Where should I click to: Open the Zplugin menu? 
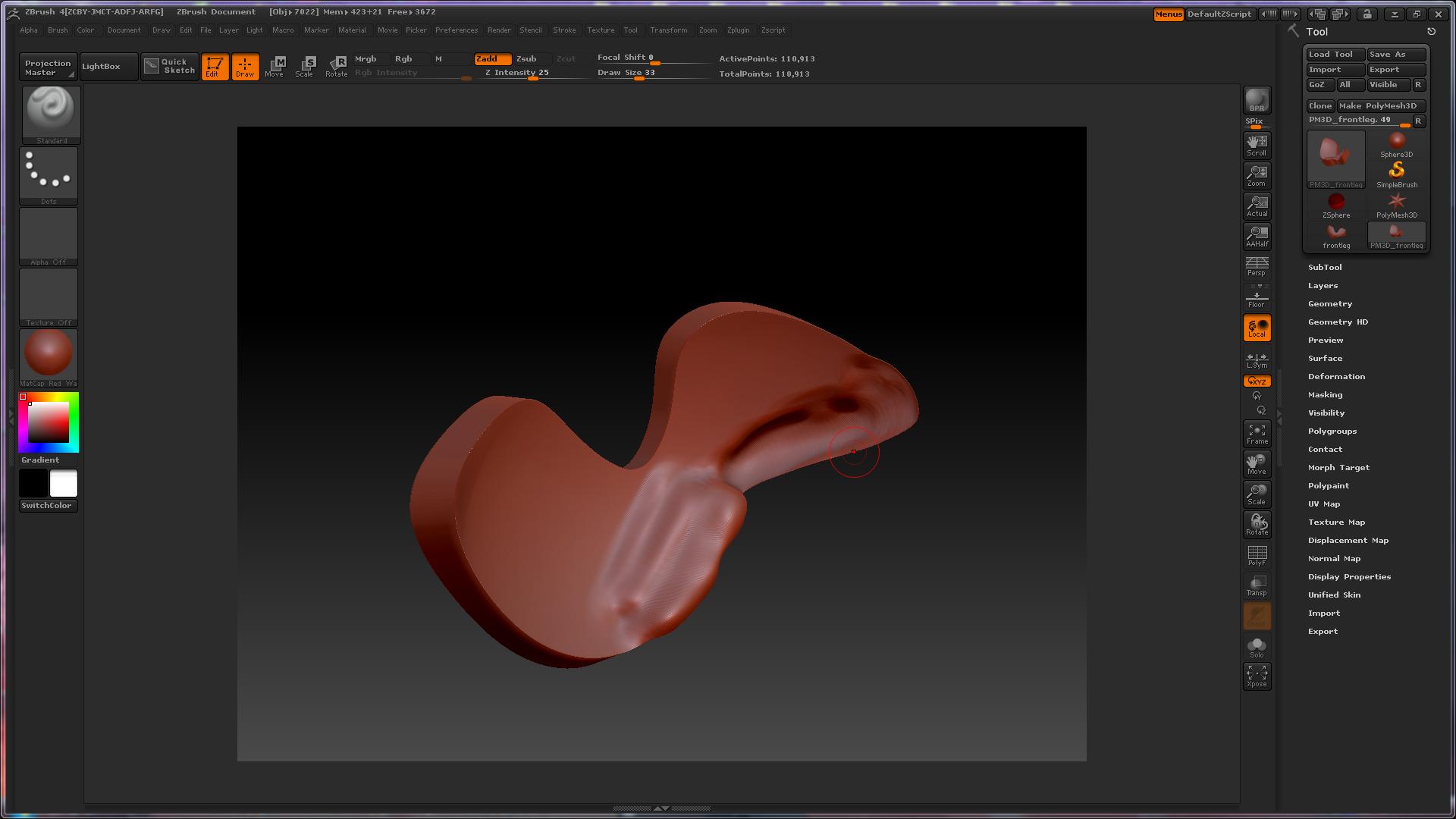(x=738, y=30)
